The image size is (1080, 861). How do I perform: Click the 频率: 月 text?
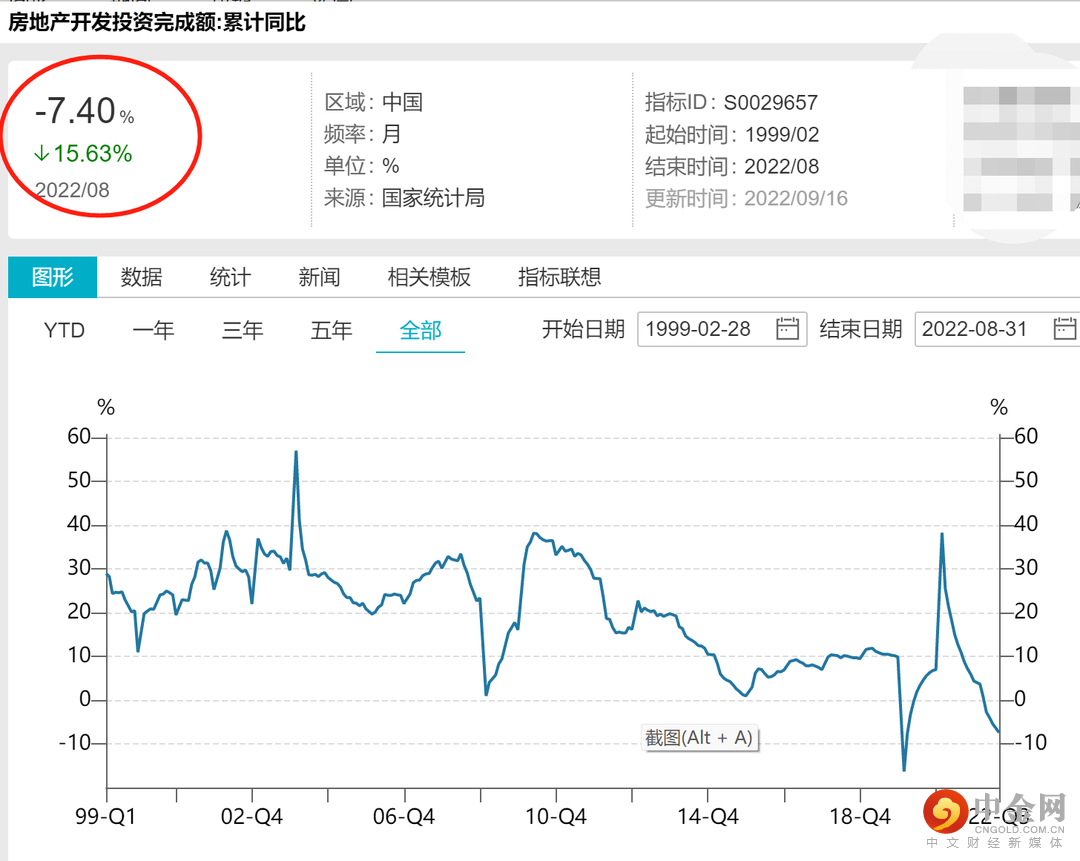(362, 134)
